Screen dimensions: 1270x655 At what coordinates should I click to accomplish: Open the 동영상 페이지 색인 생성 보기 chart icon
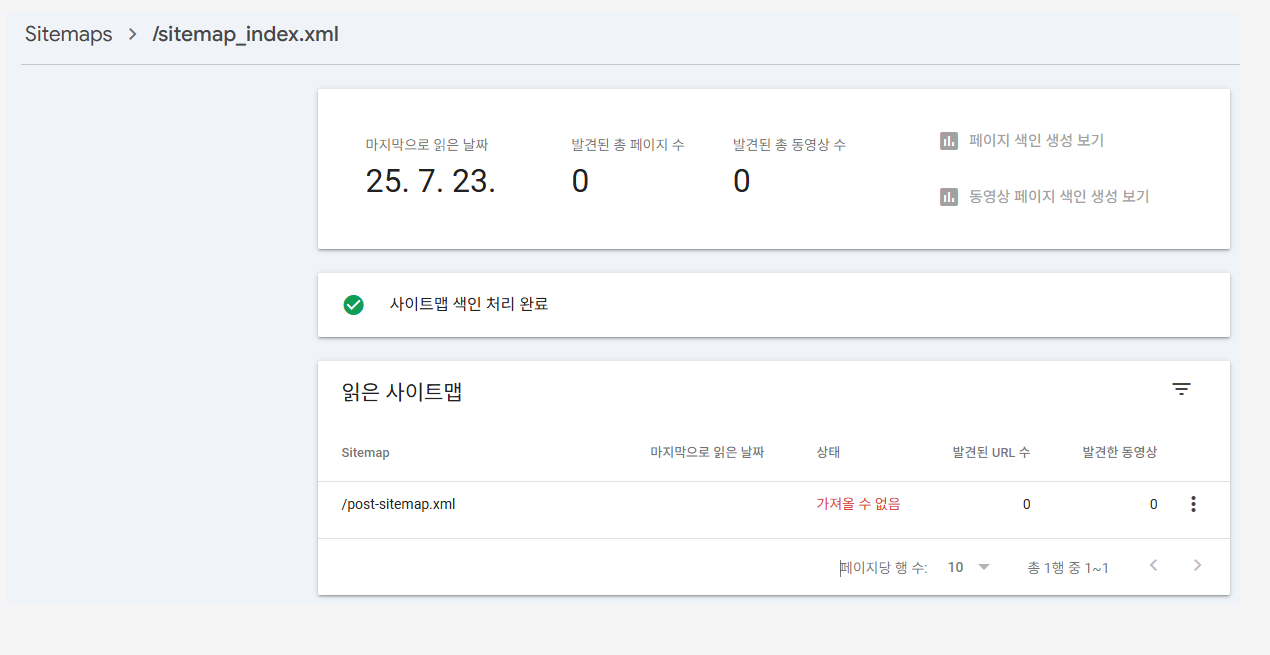[948, 197]
